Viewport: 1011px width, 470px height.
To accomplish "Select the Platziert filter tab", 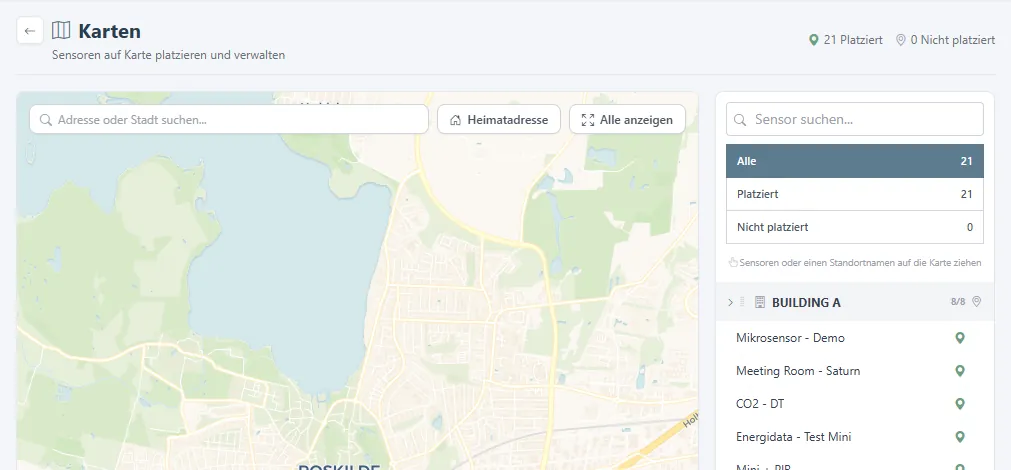I will pos(855,194).
